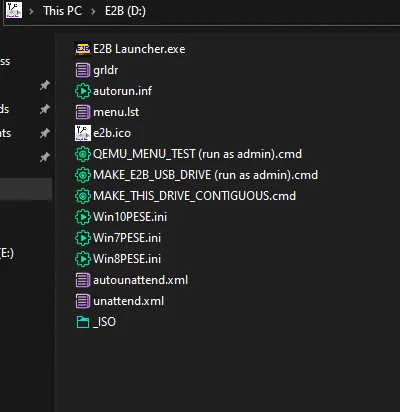Screen dimensions: 400x412
Task: Select the file name E2B Launcher.exe
Action: click(139, 49)
